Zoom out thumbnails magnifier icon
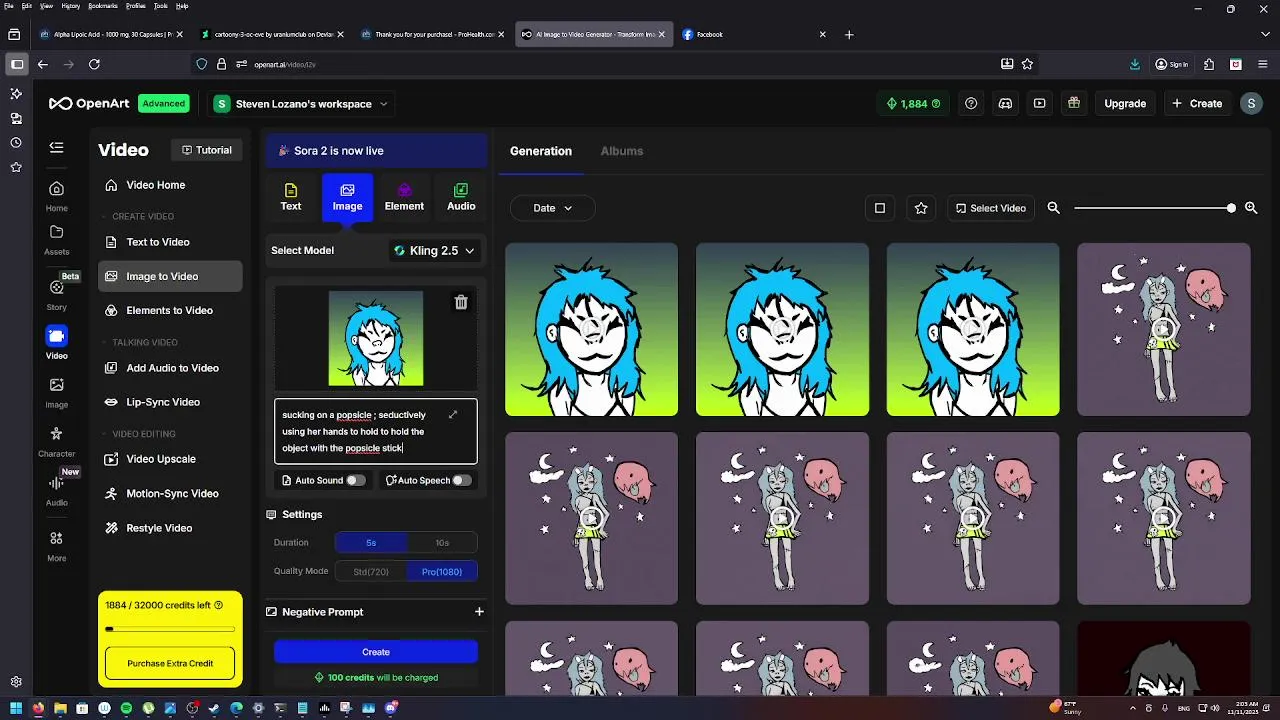 coord(1053,208)
